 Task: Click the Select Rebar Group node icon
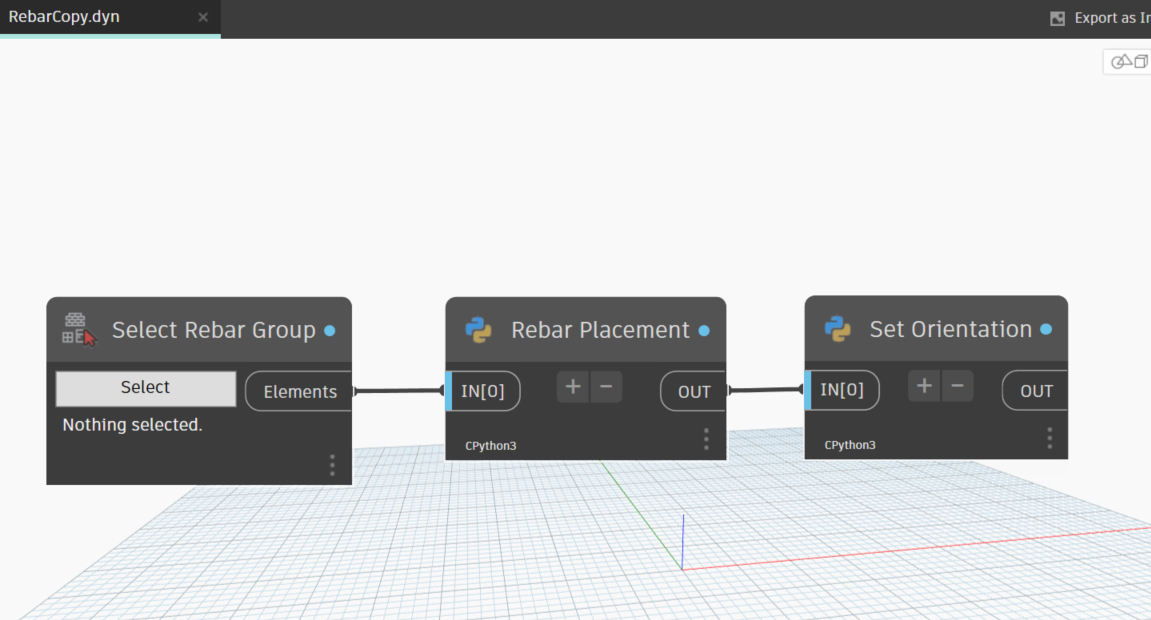(x=79, y=330)
